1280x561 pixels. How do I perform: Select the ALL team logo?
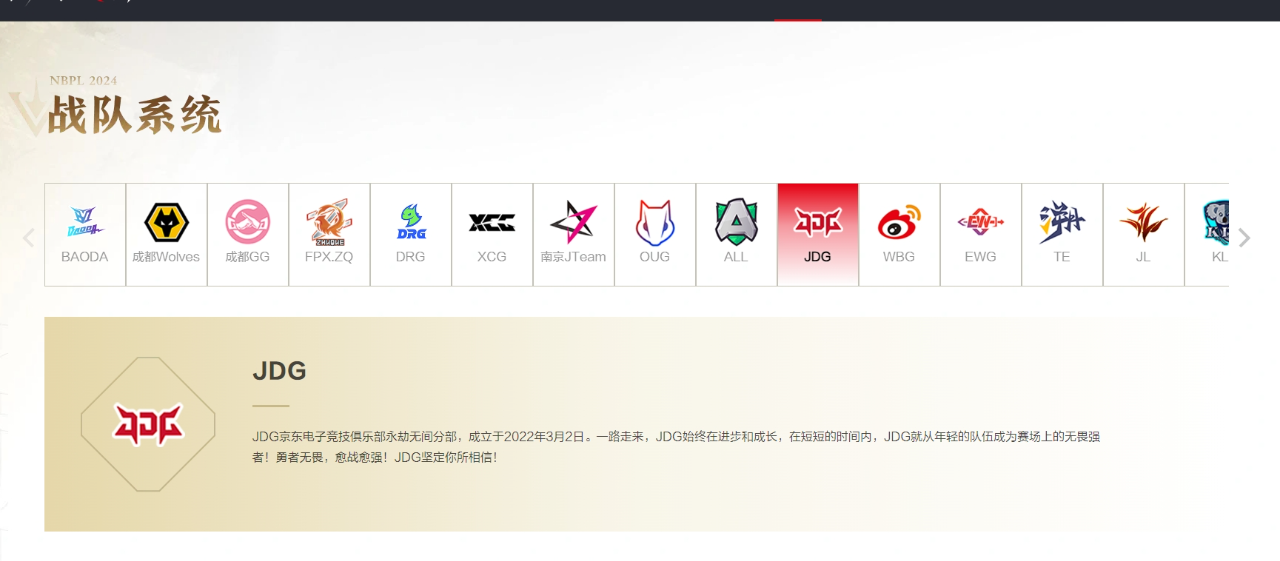coord(736,222)
